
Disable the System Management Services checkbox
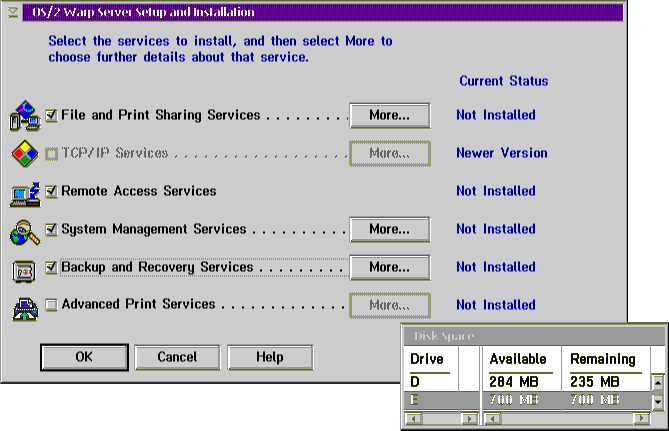pos(52,229)
